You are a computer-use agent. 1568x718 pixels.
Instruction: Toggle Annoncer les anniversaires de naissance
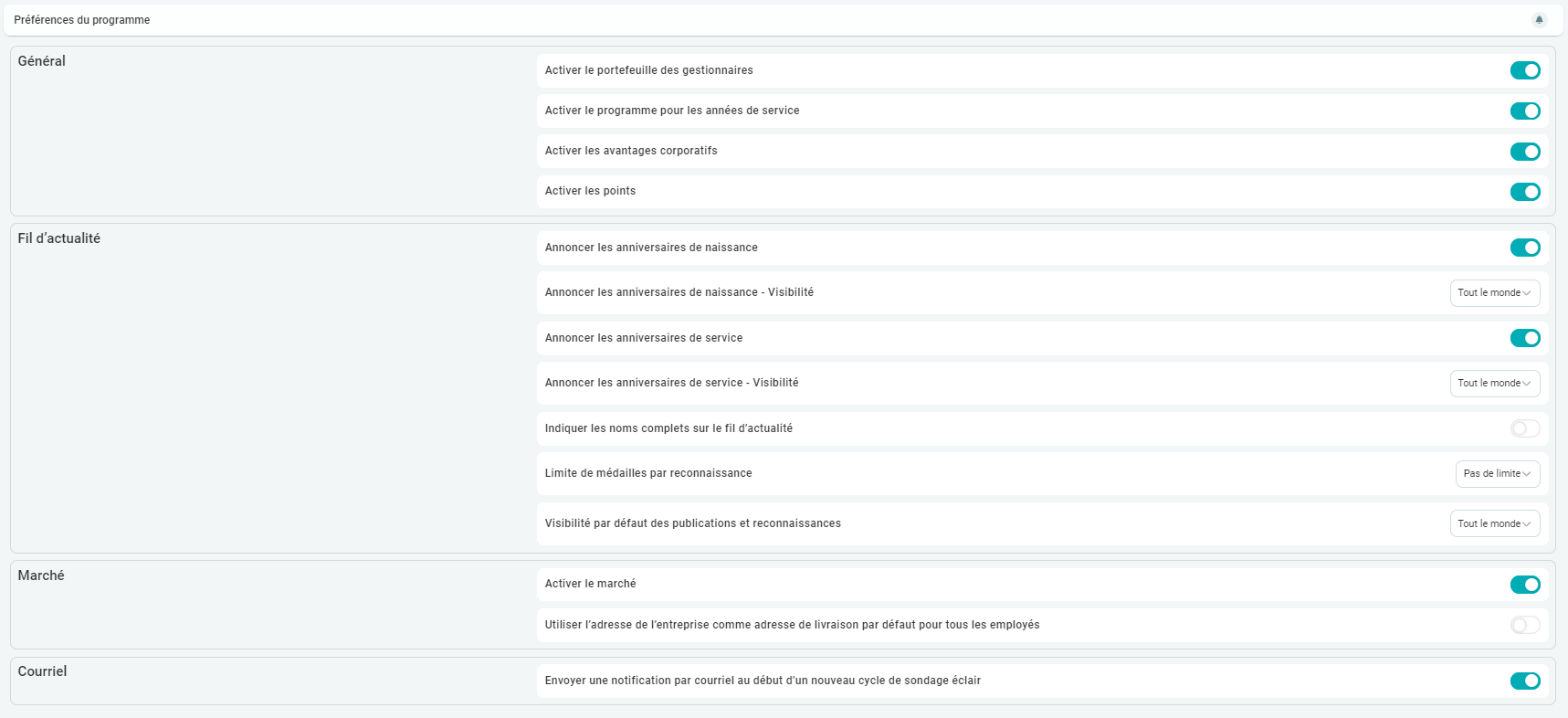[x=1524, y=248]
